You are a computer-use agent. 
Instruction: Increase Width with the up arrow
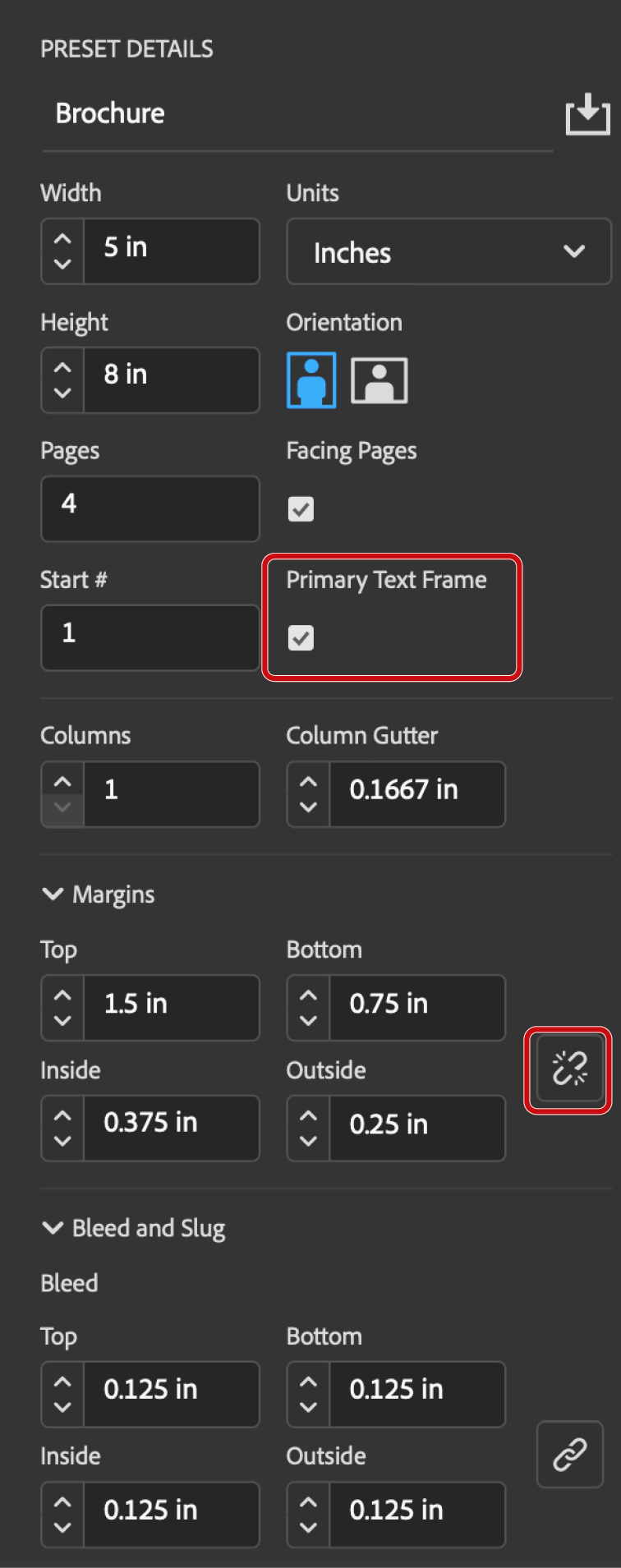tap(62, 239)
